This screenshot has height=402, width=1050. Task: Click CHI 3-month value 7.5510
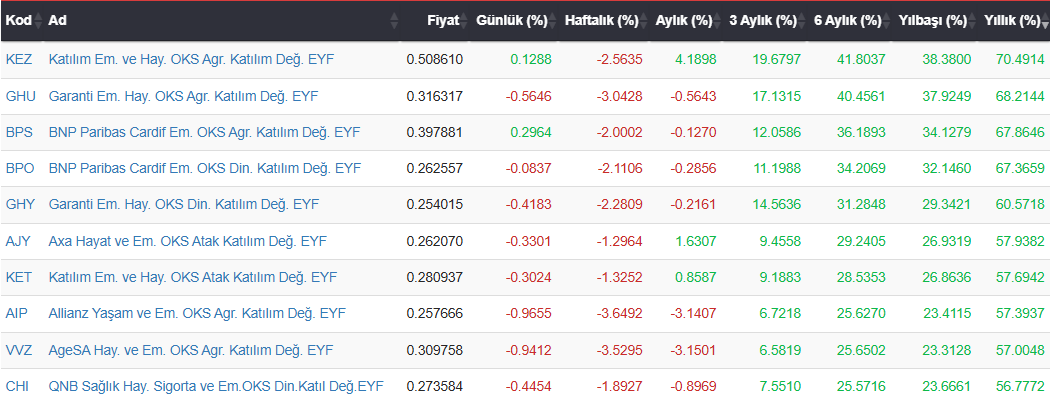point(781,386)
